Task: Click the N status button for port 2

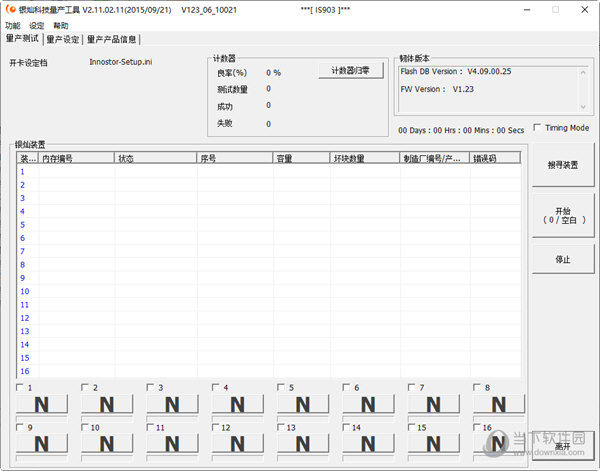Action: (x=107, y=404)
